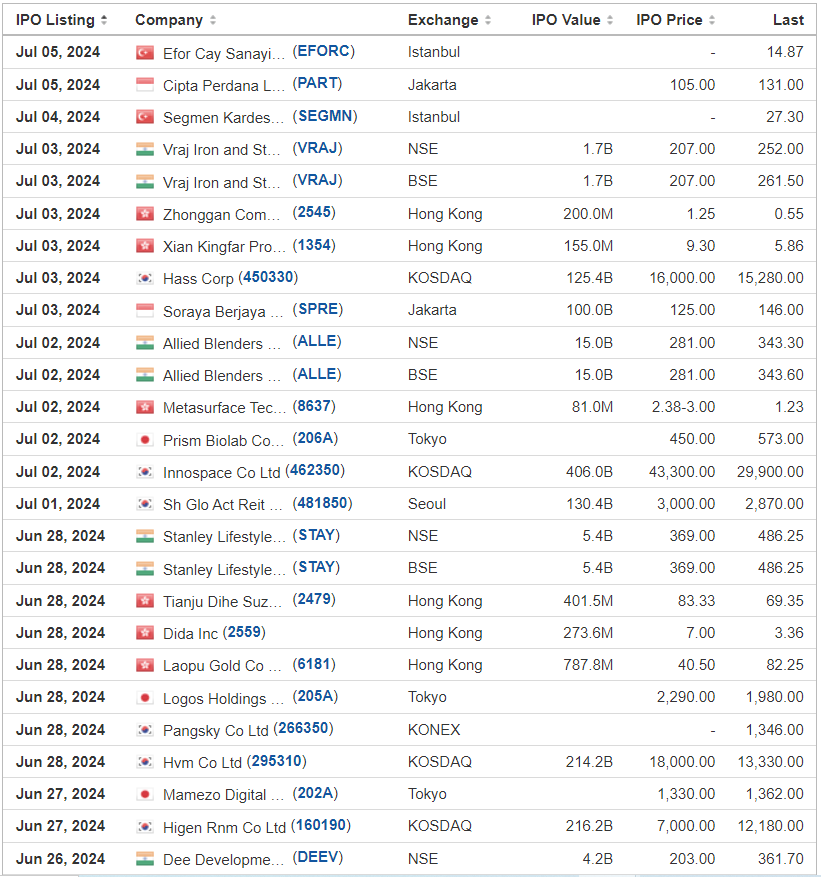
Task: Click South Korea flag beside Innospace Co Ltd
Action: (x=145, y=472)
